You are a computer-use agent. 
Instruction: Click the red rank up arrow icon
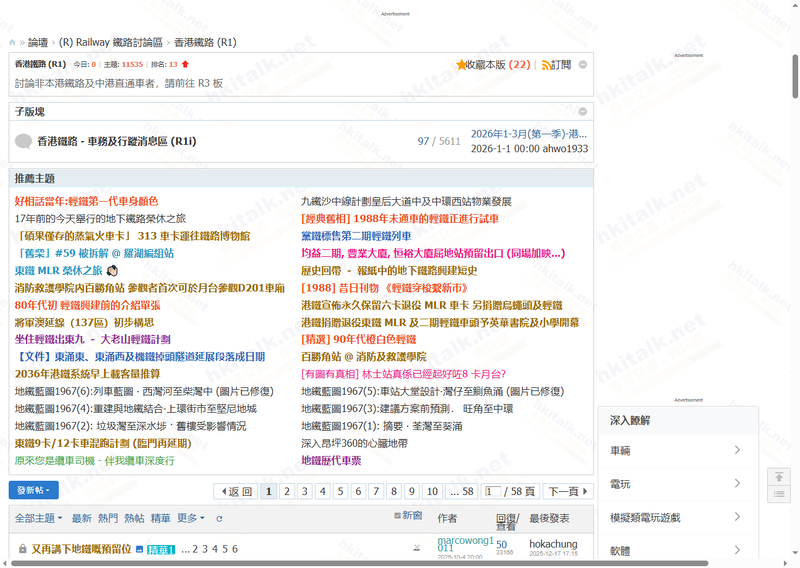point(185,64)
